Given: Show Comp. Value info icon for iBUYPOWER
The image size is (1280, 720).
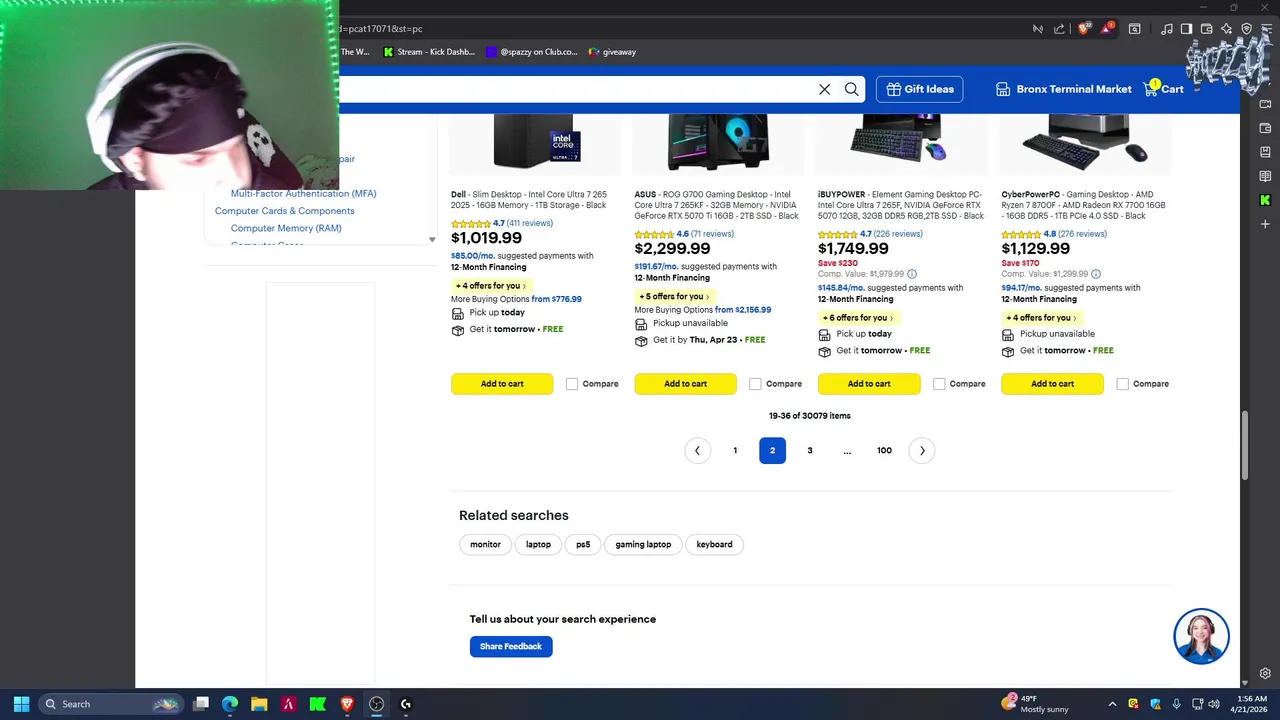Looking at the screenshot, I should [912, 274].
